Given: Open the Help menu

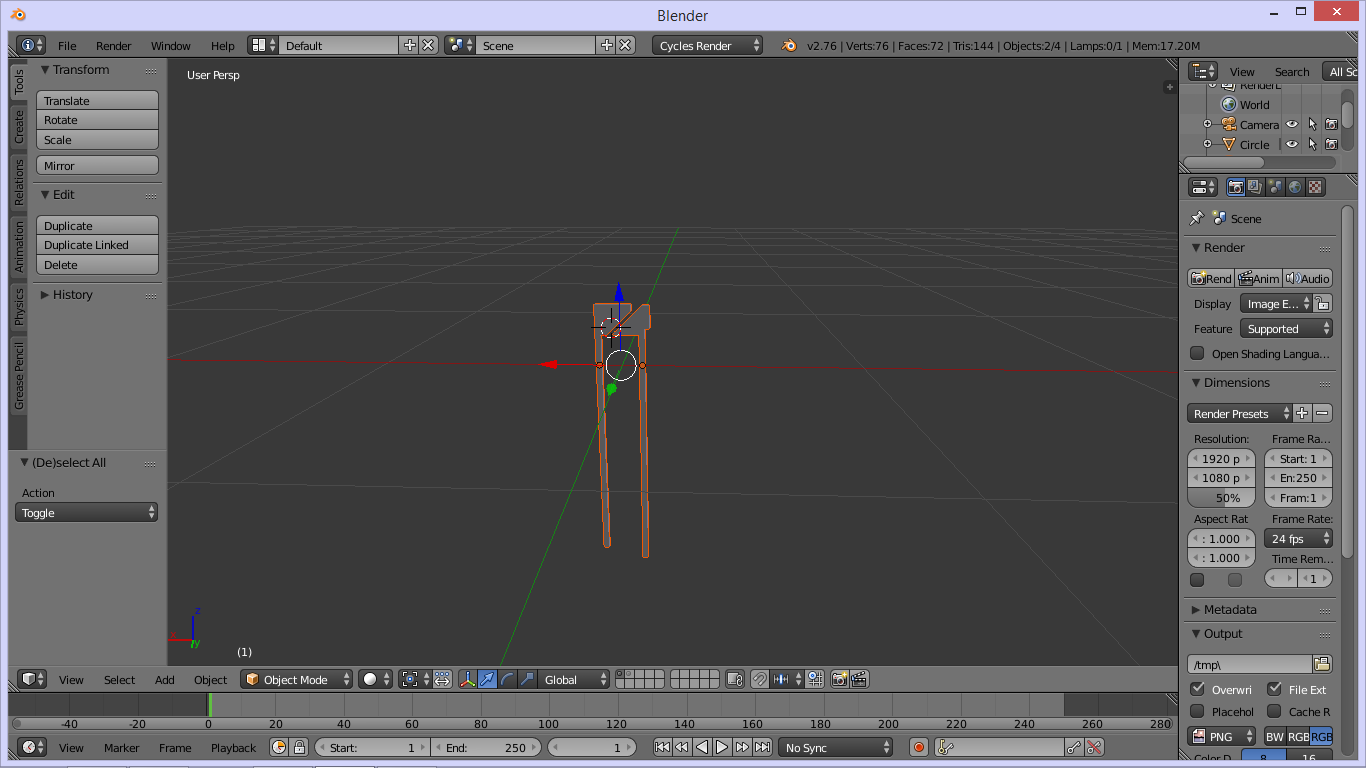Looking at the screenshot, I should click(x=223, y=46).
